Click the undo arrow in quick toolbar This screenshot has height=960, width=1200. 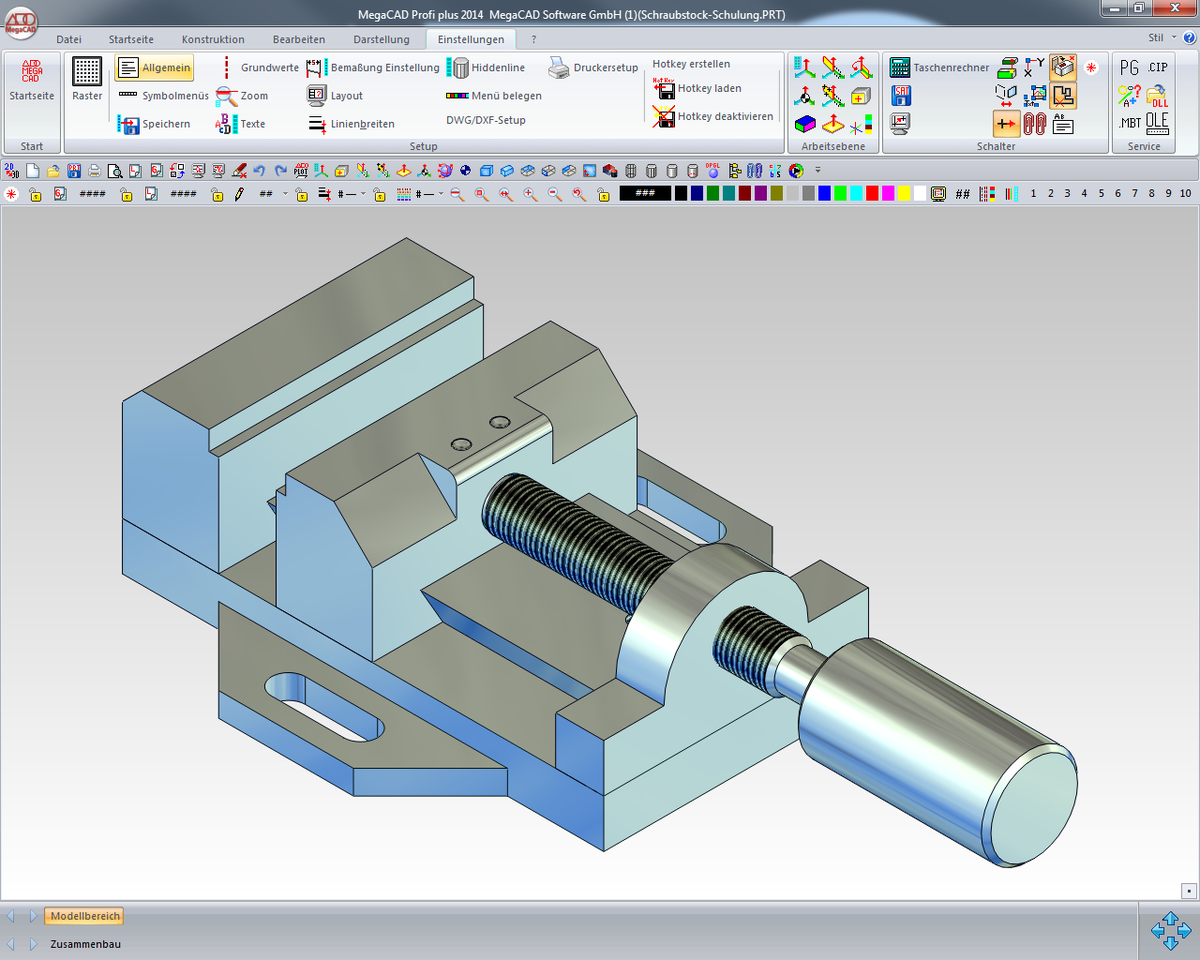pyautogui.click(x=259, y=170)
